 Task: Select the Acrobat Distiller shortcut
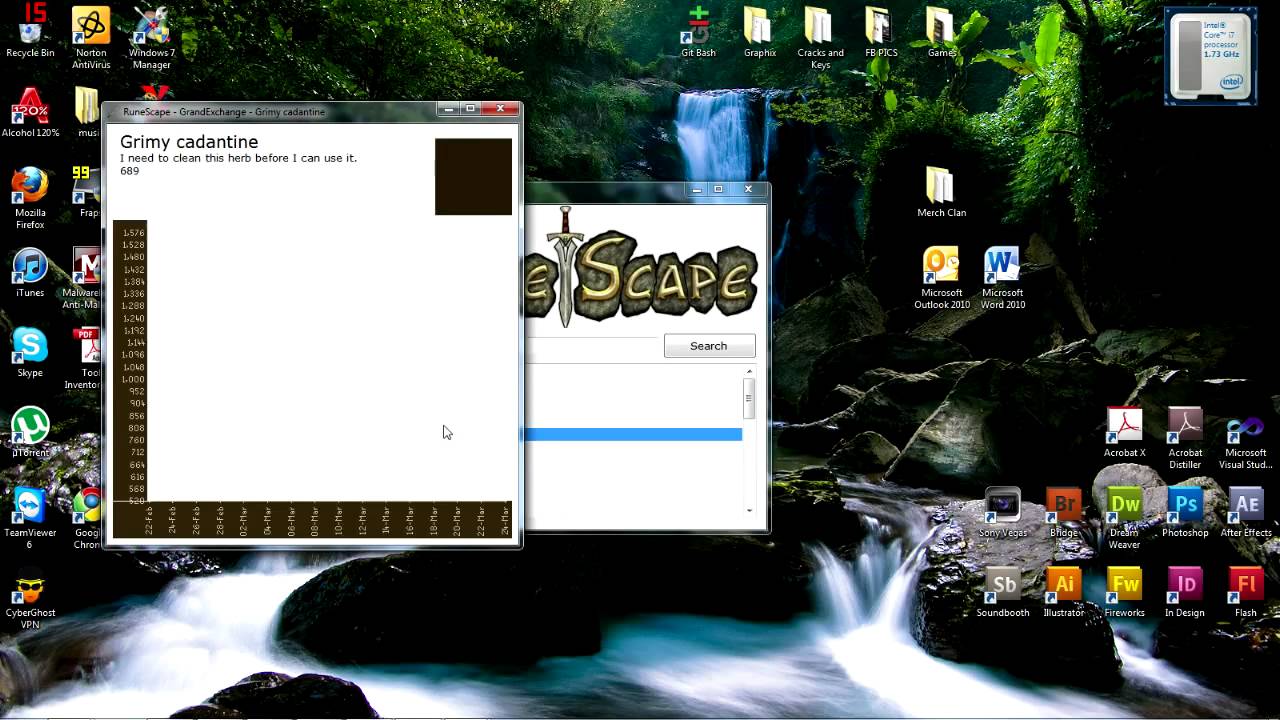[1185, 438]
